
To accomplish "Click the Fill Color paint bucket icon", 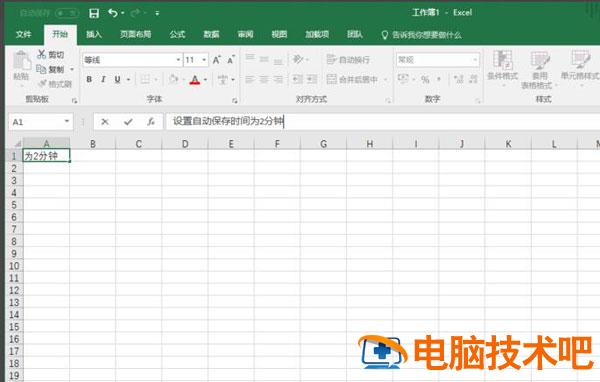I will [173, 79].
